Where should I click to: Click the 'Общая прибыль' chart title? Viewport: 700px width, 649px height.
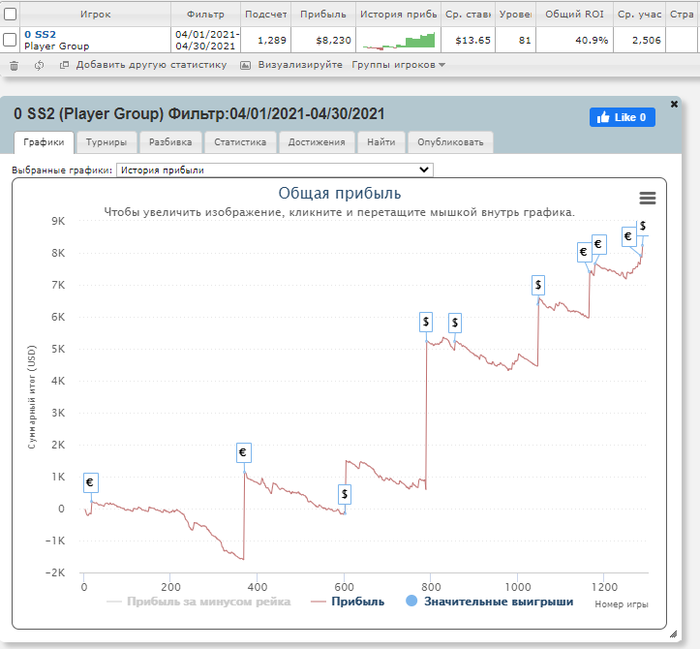pos(340,193)
